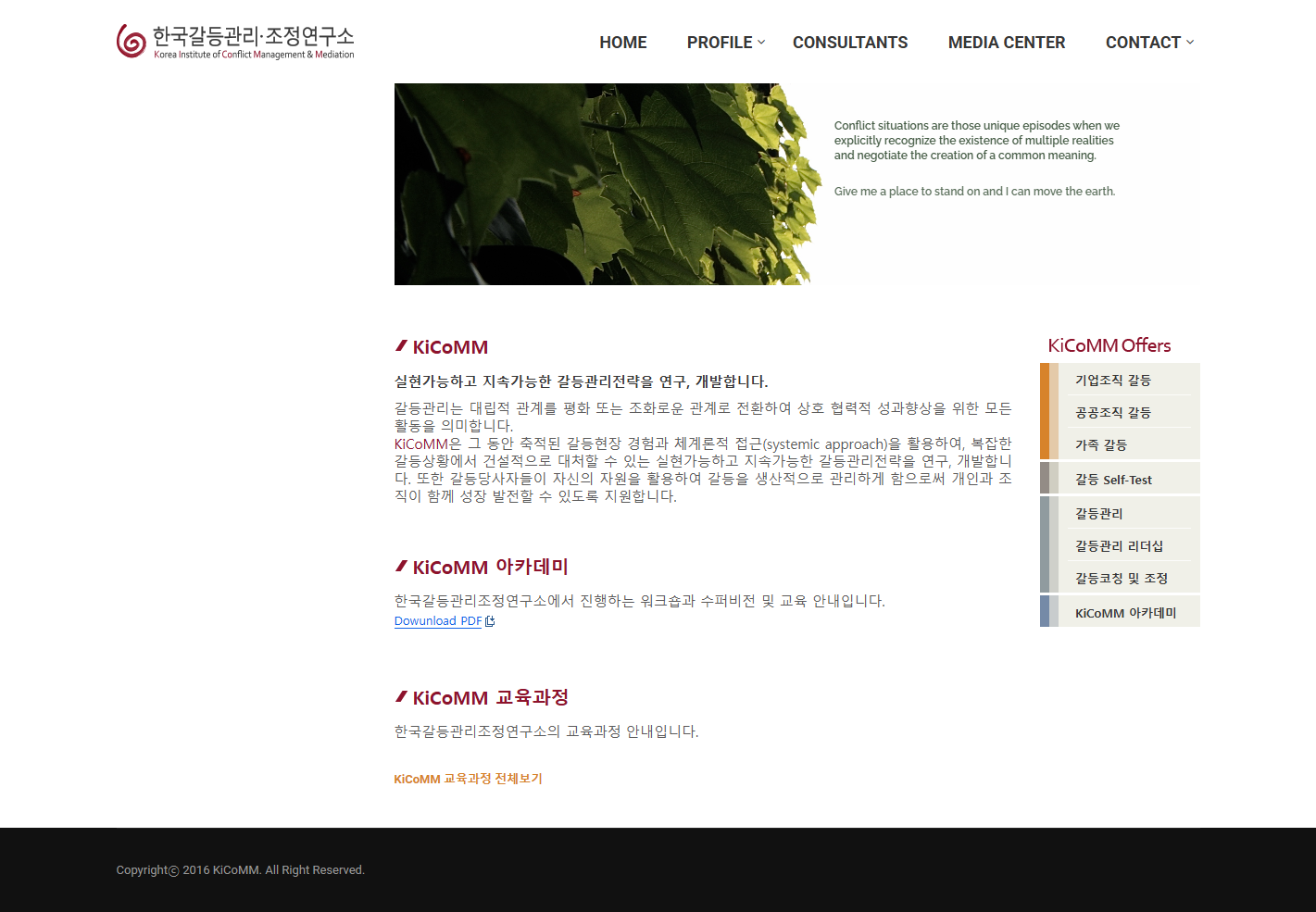Open the 갈등관리 리더십 sidebar item

click(1119, 545)
